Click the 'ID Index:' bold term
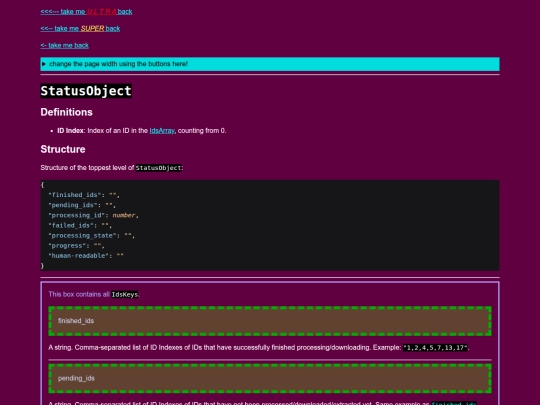 (x=71, y=131)
